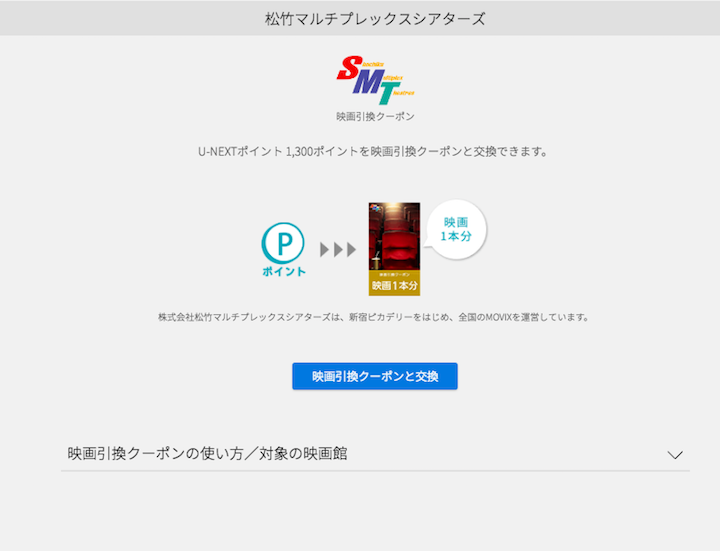Expand section using the down chevron
Image resolution: width=720 pixels, height=551 pixels.
pyautogui.click(x=675, y=454)
